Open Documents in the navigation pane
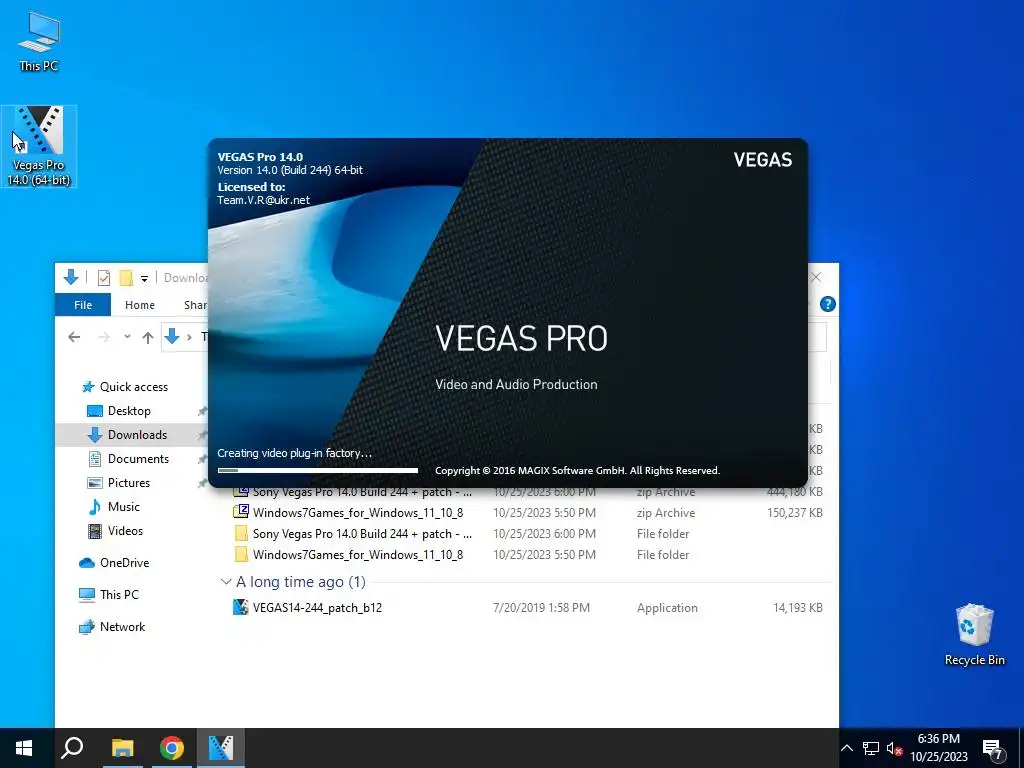This screenshot has height=768, width=1024. [129, 459]
